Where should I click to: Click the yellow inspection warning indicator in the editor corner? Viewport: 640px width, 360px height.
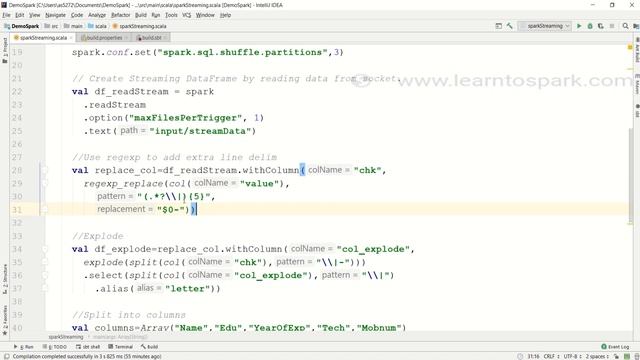tap(630, 47)
